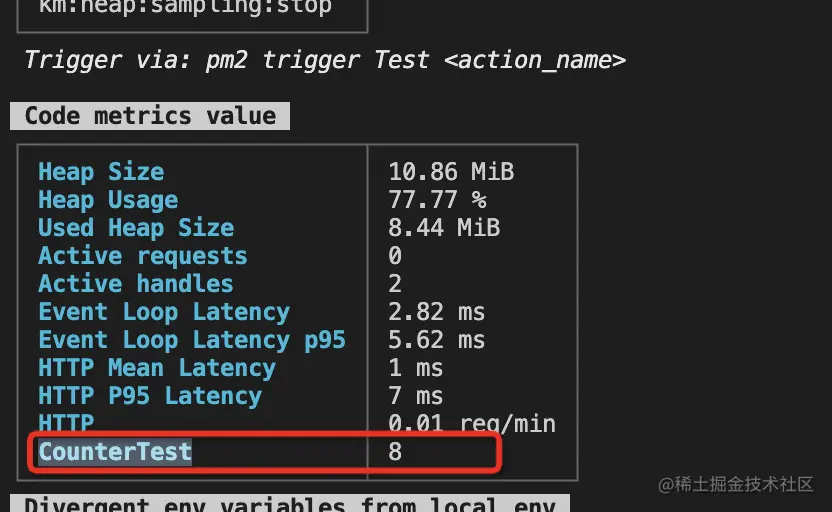
Task: Click the 0.01 req/min value
Action: (x=472, y=423)
